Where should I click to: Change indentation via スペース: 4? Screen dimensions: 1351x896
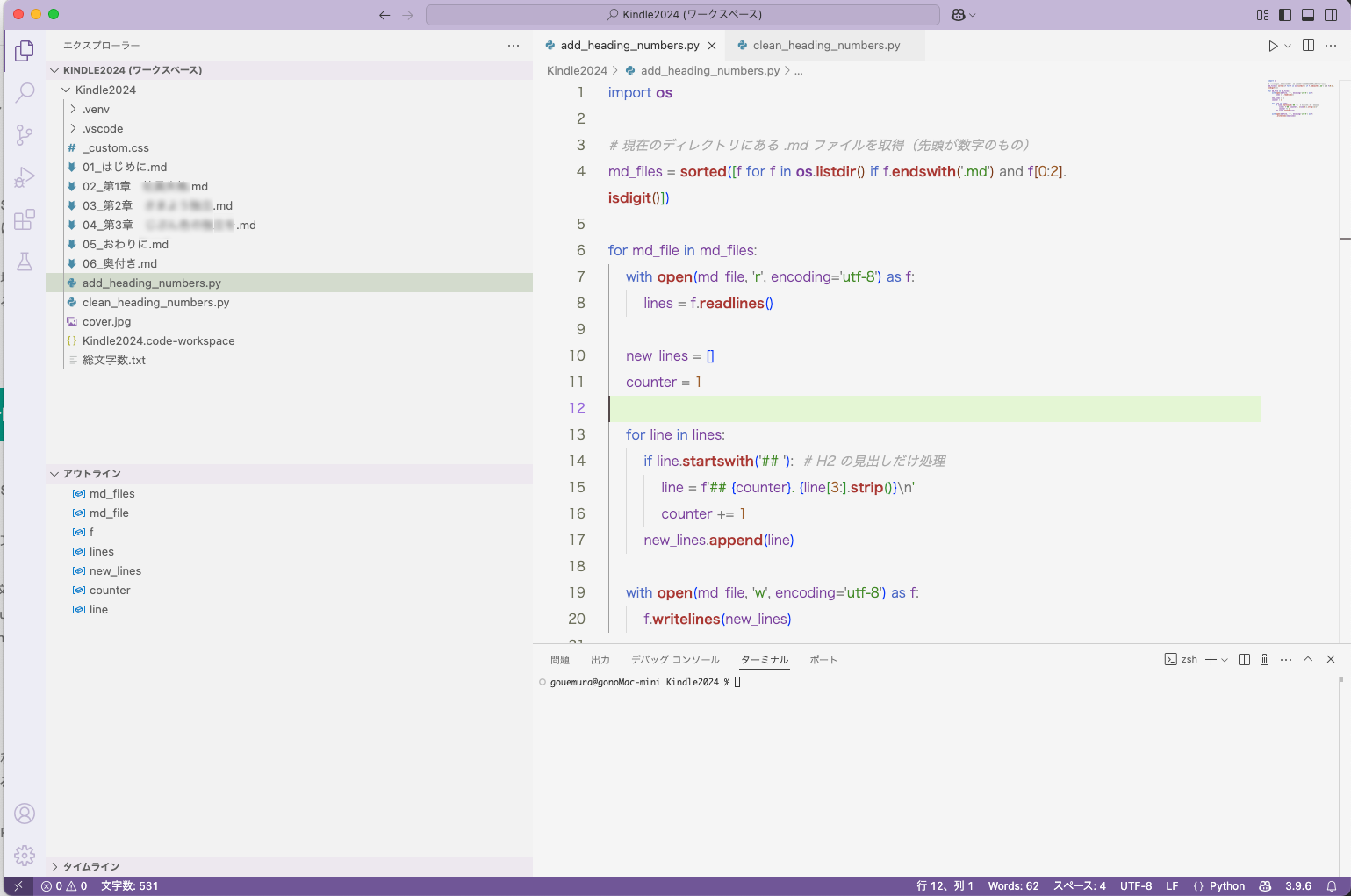(x=1080, y=886)
